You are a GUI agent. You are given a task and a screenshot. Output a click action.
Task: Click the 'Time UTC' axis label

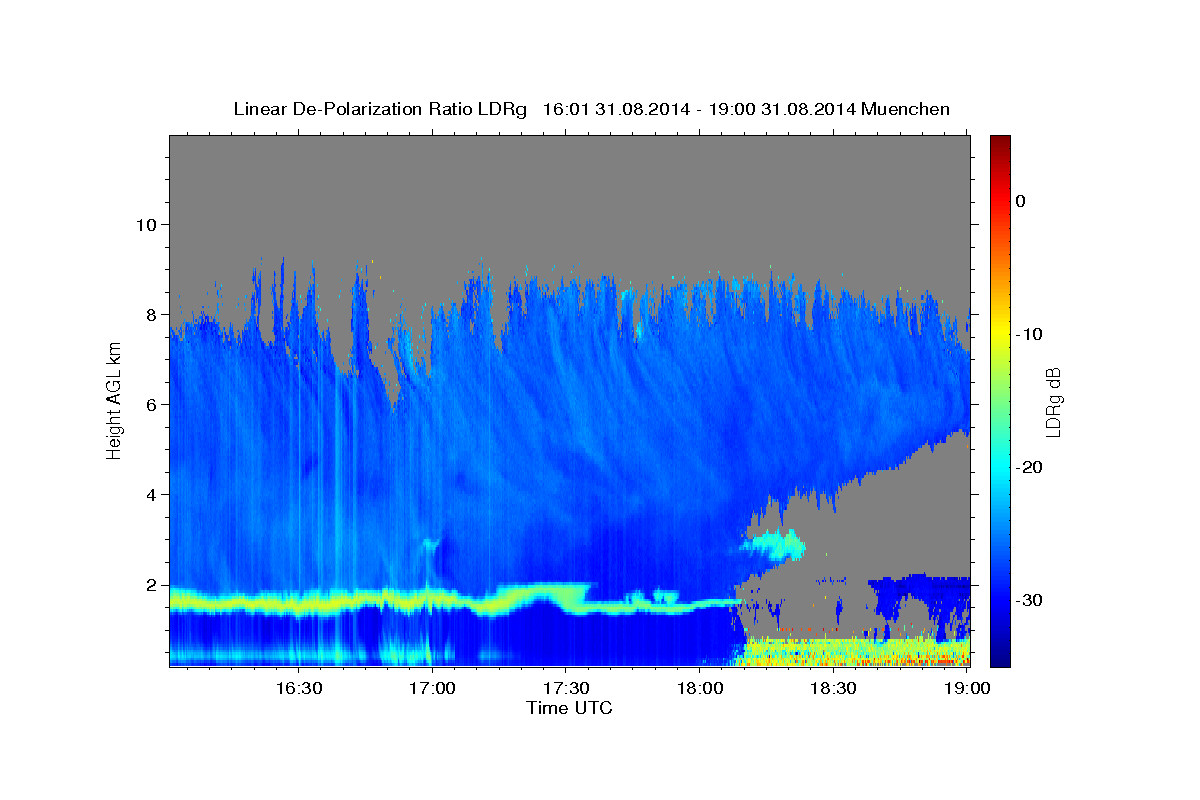[x=569, y=708]
